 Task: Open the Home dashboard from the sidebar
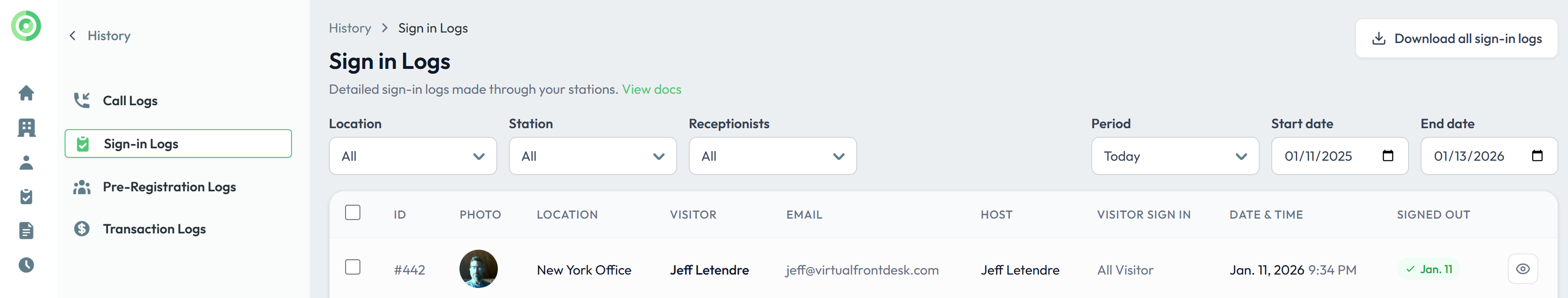(x=26, y=93)
